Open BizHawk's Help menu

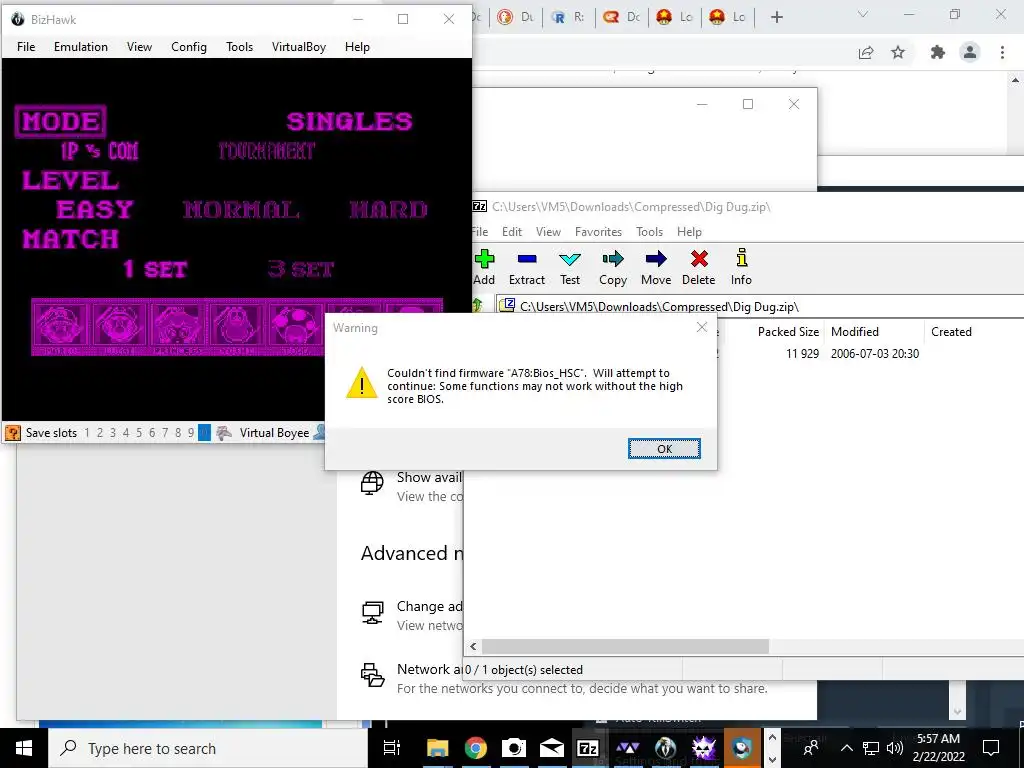(357, 47)
